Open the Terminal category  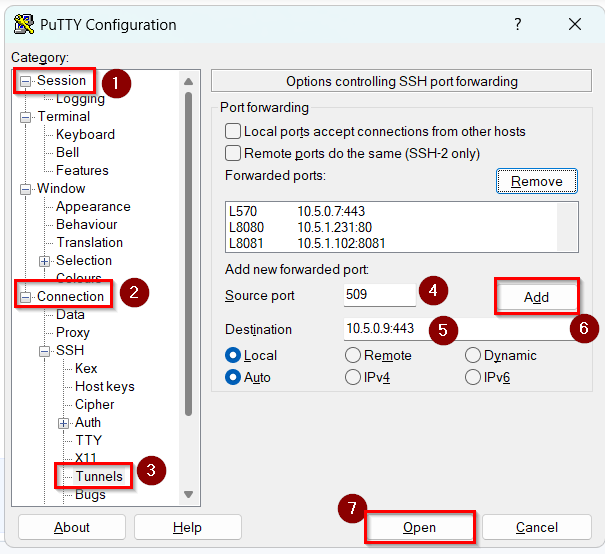click(64, 116)
